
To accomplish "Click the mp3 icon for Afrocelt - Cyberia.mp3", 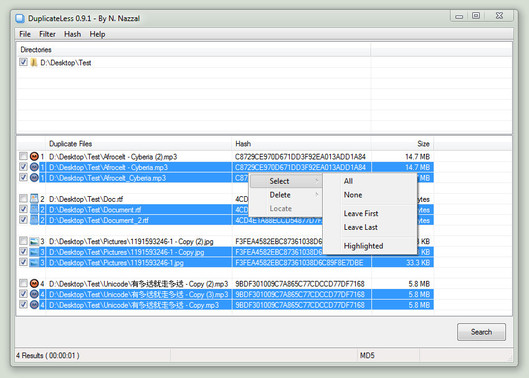I will point(34,167).
